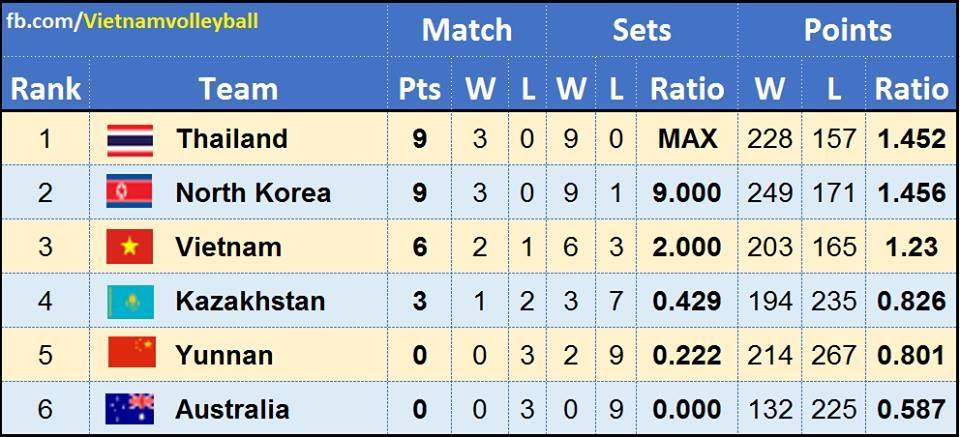
Task: Select the Yunnan red flag icon
Action: [x=130, y=354]
